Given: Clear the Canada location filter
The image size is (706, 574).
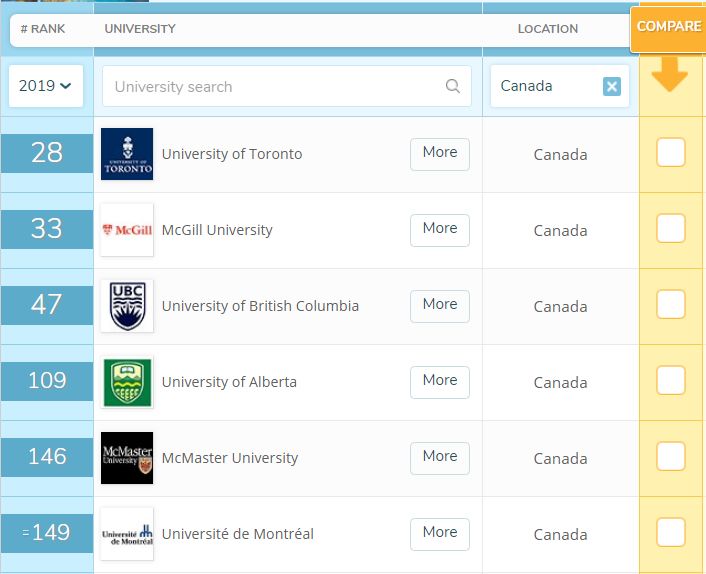Looking at the screenshot, I should (x=612, y=86).
